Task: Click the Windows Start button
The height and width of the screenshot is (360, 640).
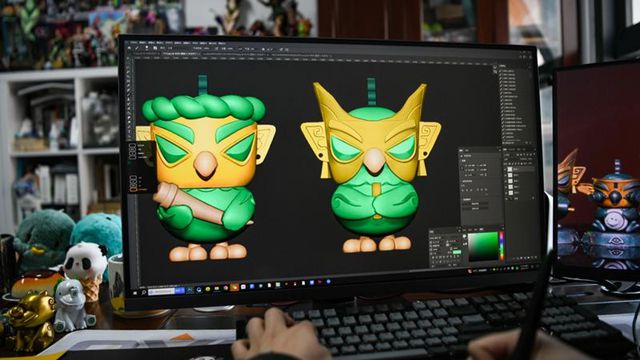Action: tap(136, 293)
